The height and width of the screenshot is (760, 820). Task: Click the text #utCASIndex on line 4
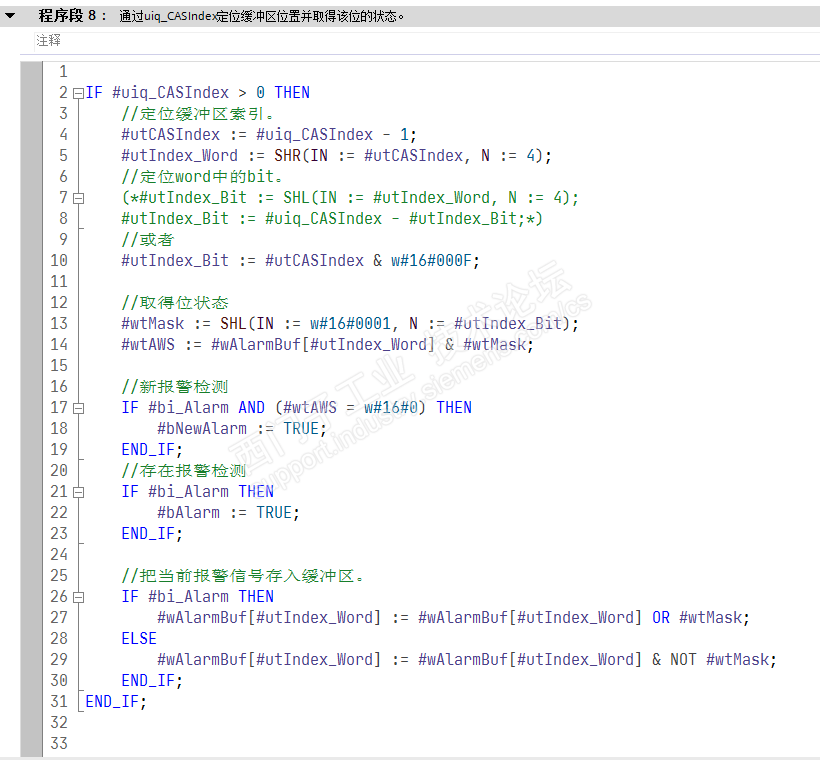click(170, 135)
